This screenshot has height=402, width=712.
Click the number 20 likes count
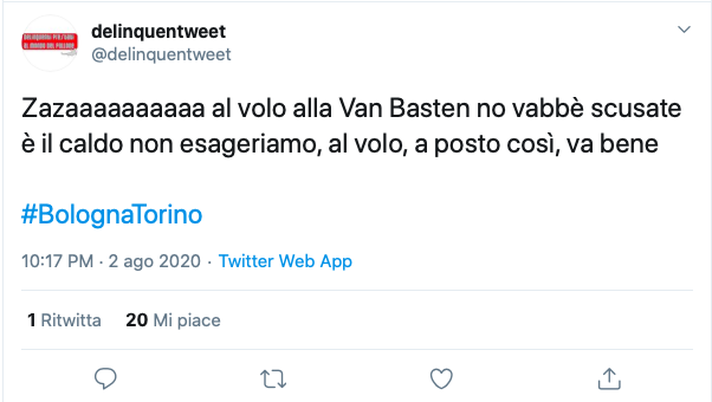click(x=137, y=320)
